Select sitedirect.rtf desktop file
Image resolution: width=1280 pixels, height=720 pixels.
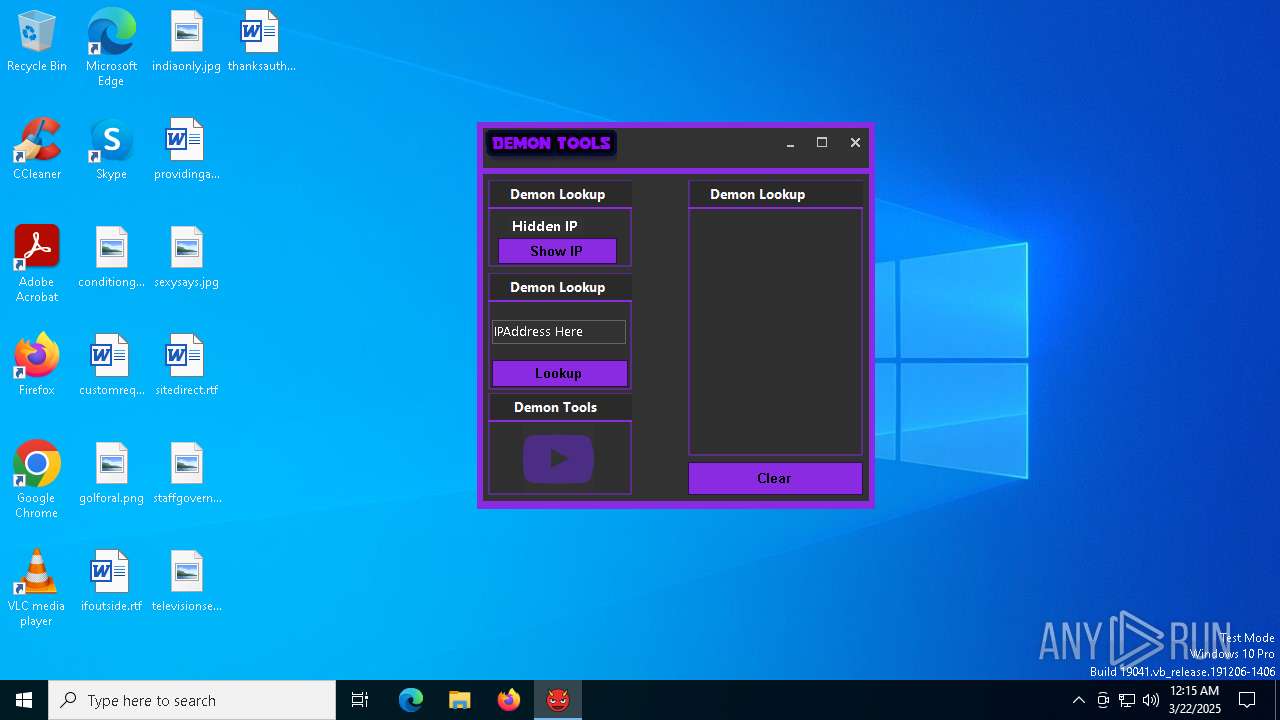[x=186, y=366]
